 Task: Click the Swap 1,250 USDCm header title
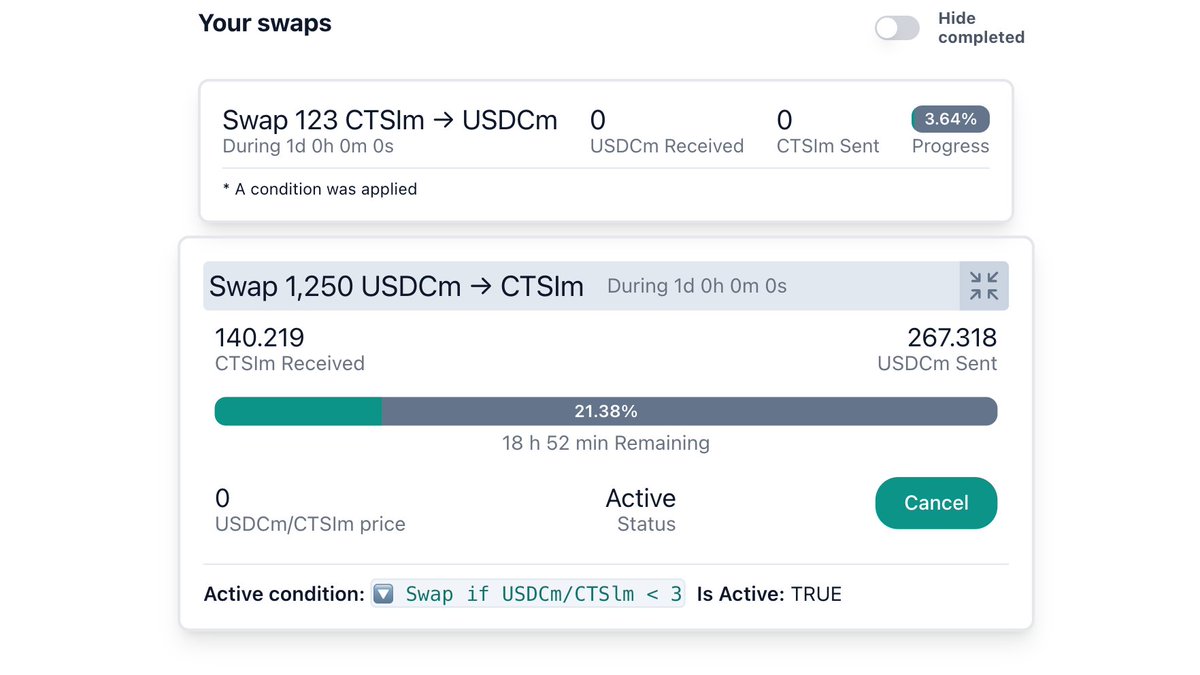(x=397, y=286)
